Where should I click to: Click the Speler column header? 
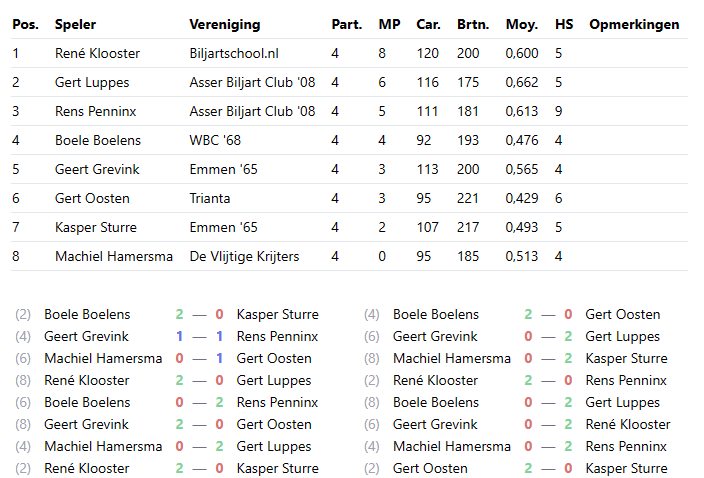[x=76, y=24]
